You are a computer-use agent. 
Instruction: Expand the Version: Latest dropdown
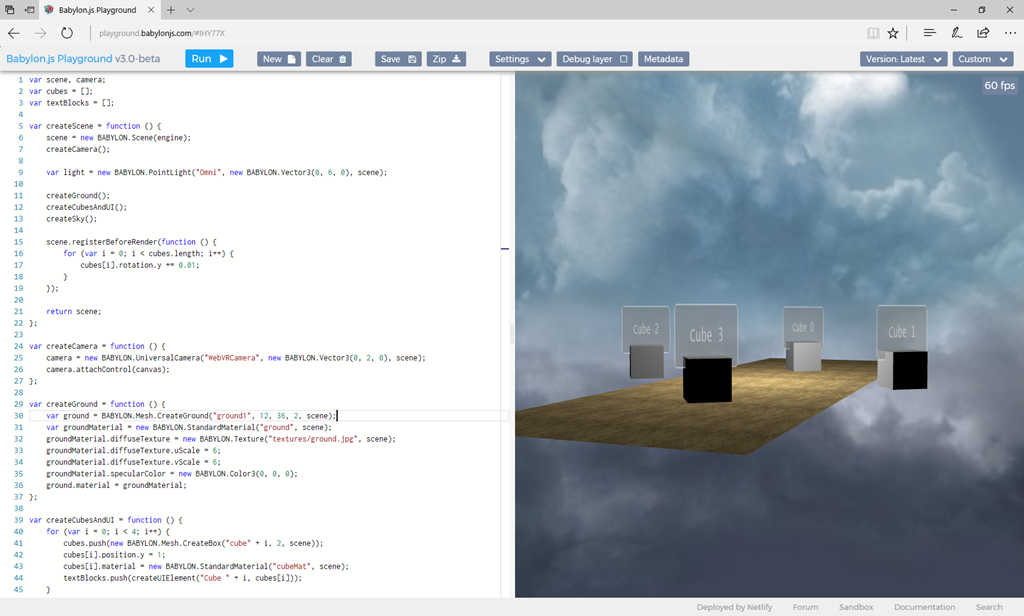tap(903, 59)
